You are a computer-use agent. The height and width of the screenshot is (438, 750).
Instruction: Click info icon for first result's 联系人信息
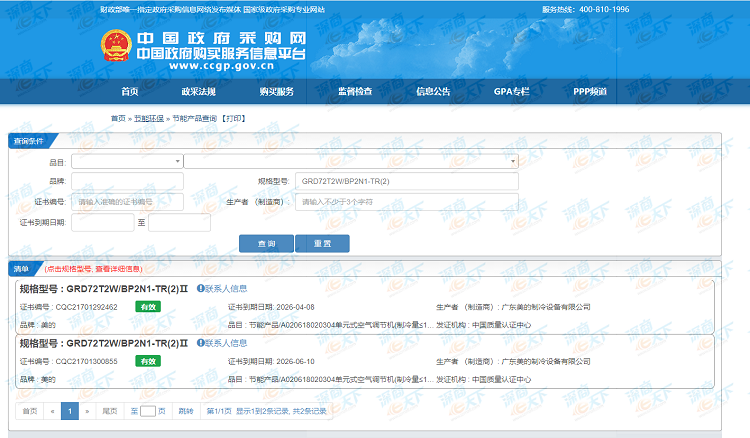[200, 288]
